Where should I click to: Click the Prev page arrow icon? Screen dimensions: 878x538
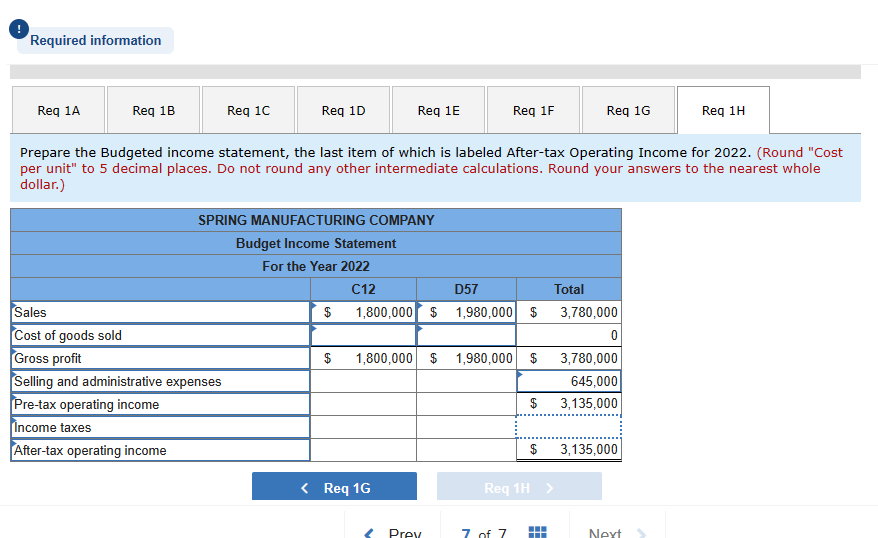[x=369, y=533]
